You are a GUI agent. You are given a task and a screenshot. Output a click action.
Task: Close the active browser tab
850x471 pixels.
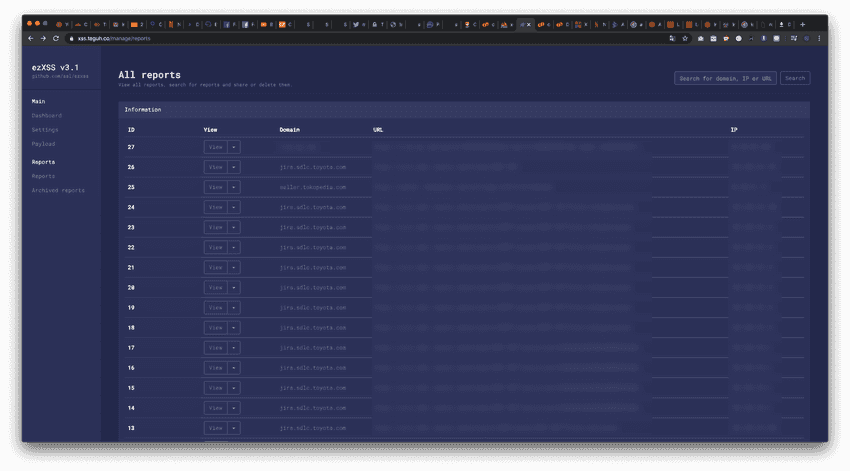pos(529,24)
